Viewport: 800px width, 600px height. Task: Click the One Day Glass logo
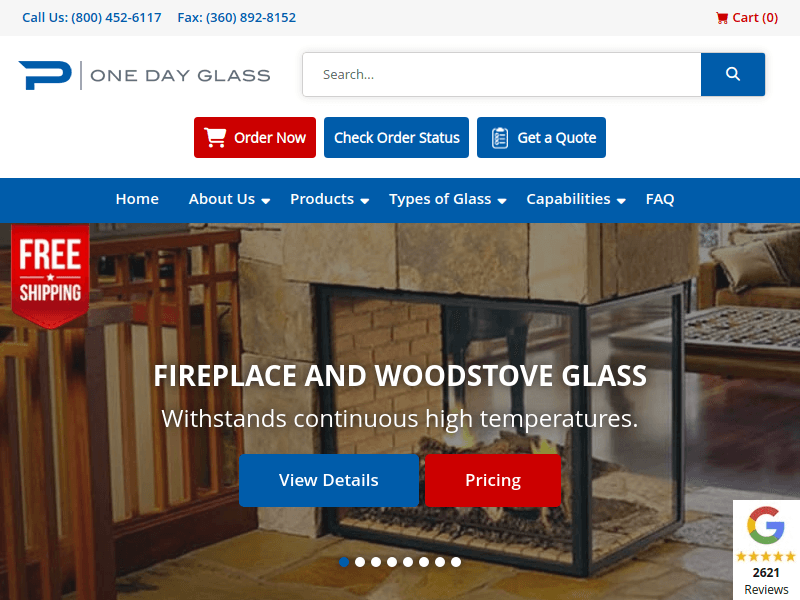(x=144, y=75)
